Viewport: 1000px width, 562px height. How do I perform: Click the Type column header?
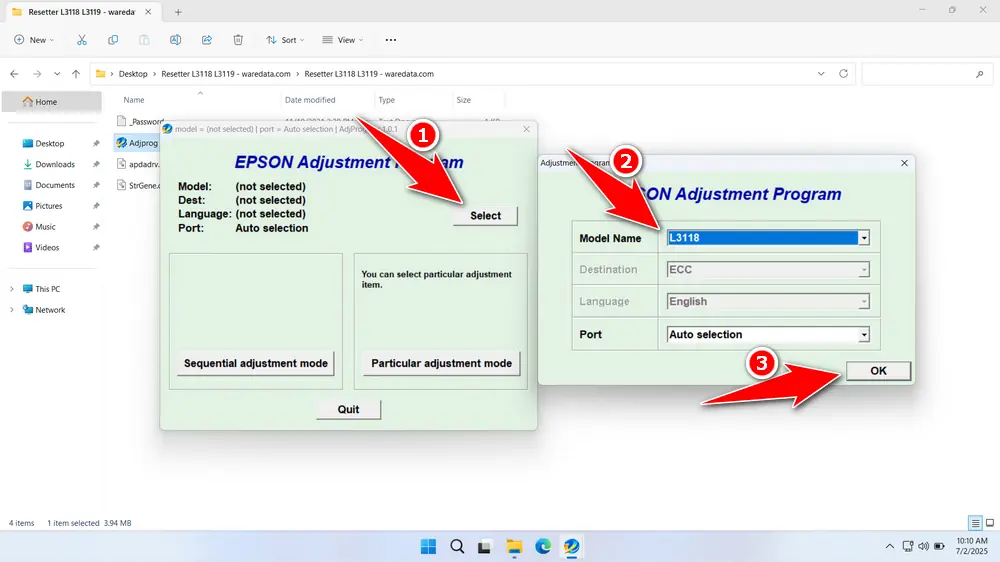pos(386,100)
